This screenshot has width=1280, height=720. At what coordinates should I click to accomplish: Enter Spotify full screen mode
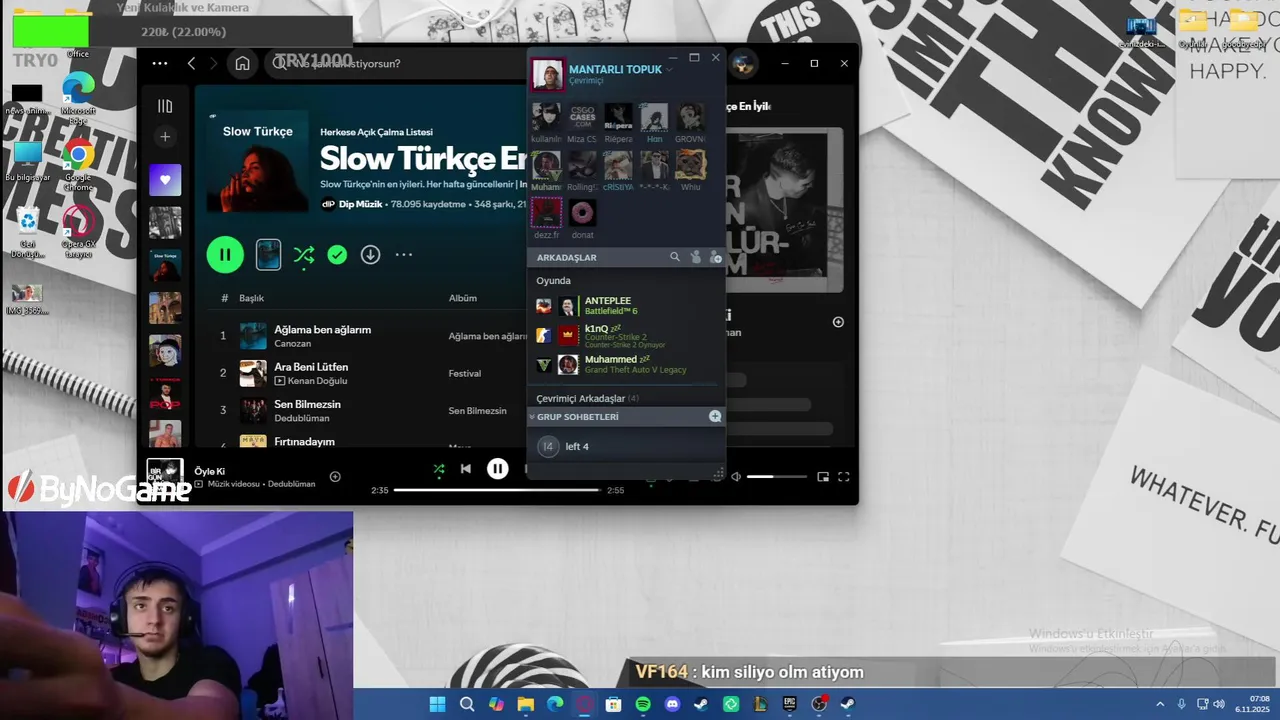point(844,477)
